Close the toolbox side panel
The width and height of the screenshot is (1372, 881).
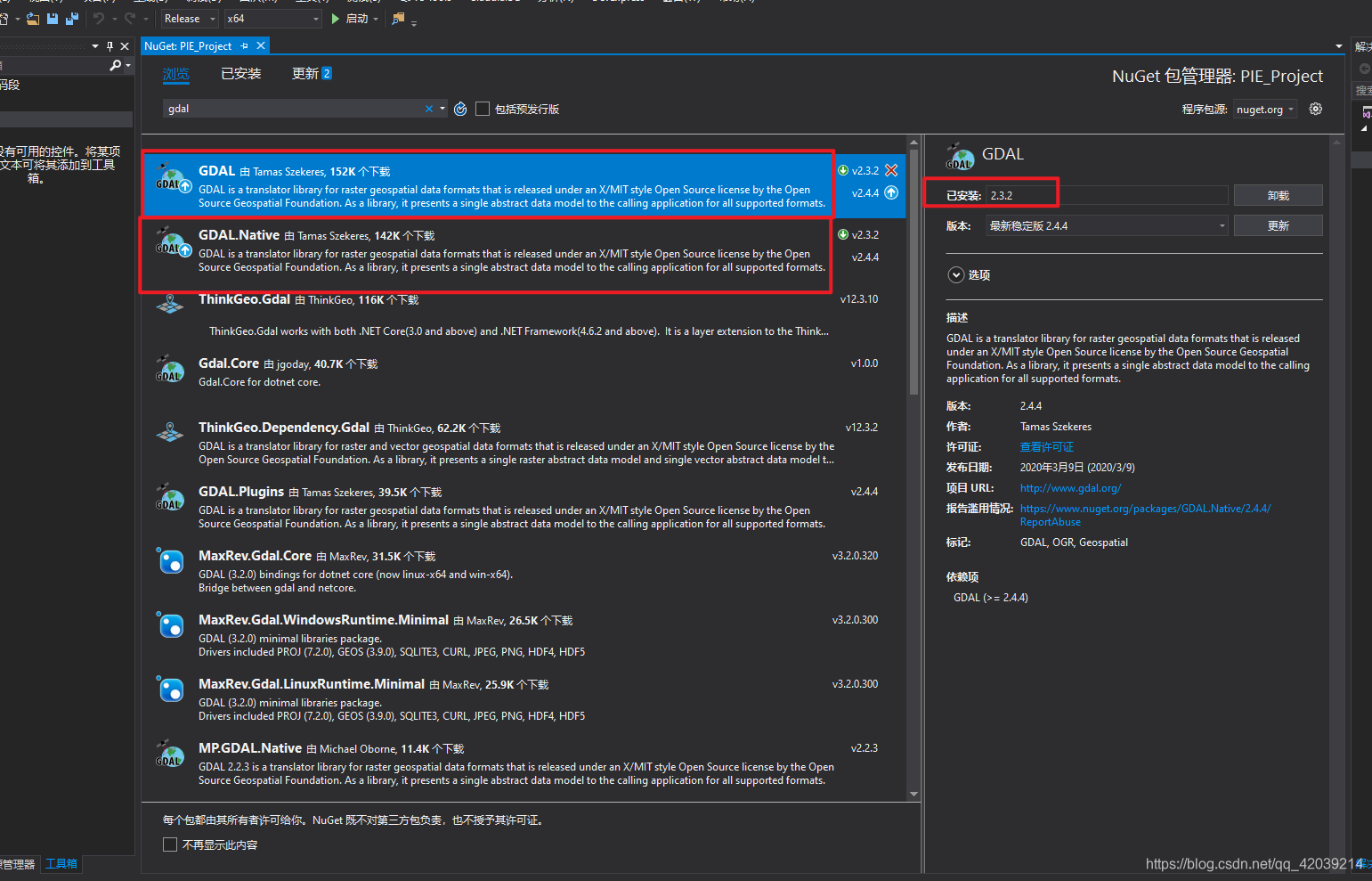pos(125,46)
